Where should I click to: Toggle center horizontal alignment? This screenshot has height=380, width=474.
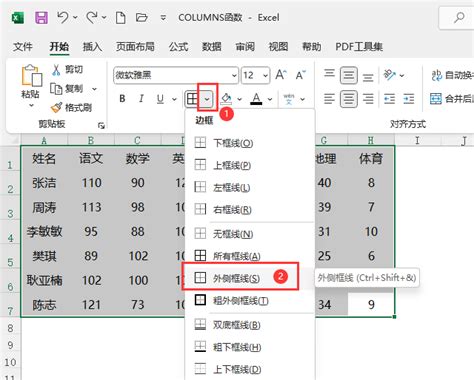349,99
